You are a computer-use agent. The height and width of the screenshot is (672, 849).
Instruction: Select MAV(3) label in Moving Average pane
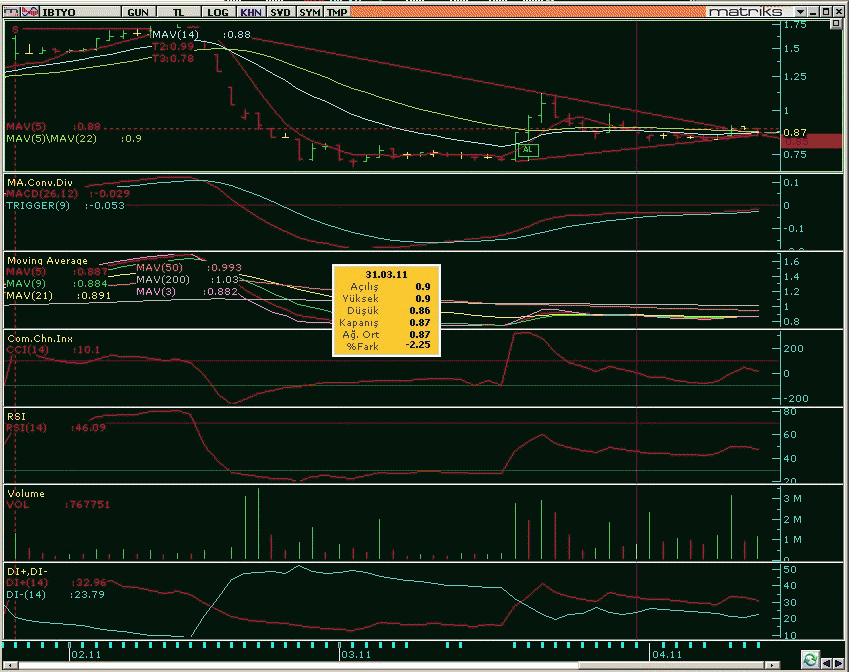pos(156,291)
